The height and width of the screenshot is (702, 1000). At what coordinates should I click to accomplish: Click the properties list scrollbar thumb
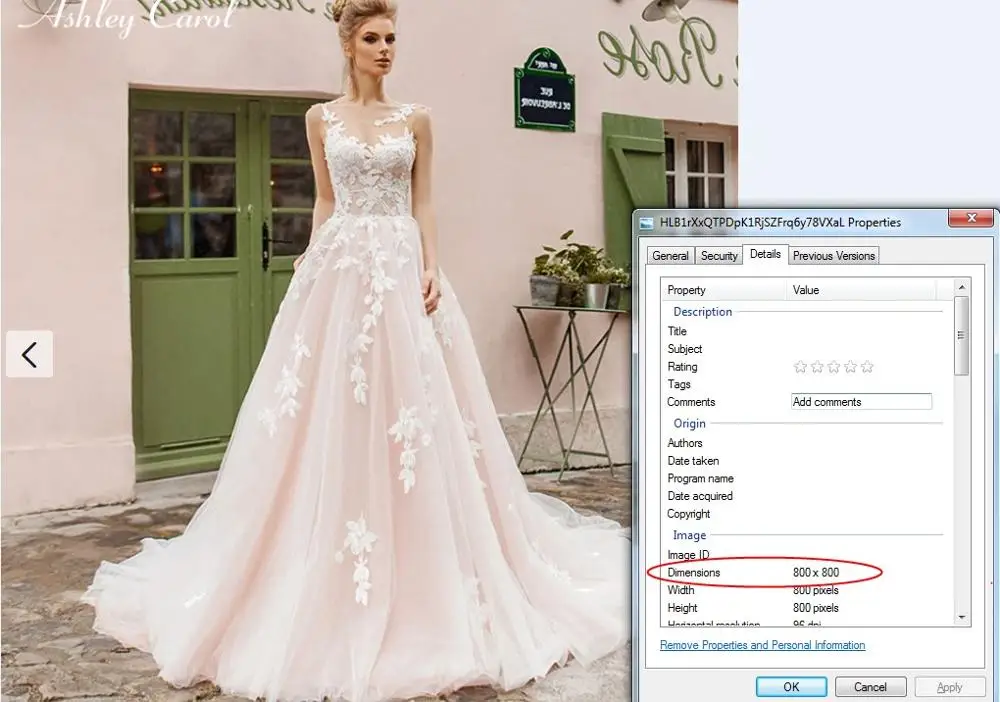click(x=961, y=335)
